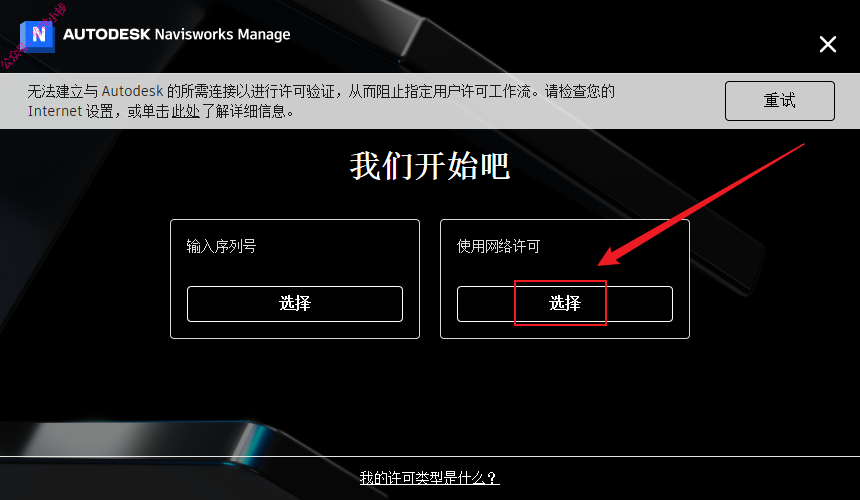
Task: Open 我的许可类型是什么？ help link
Action: coord(429,478)
